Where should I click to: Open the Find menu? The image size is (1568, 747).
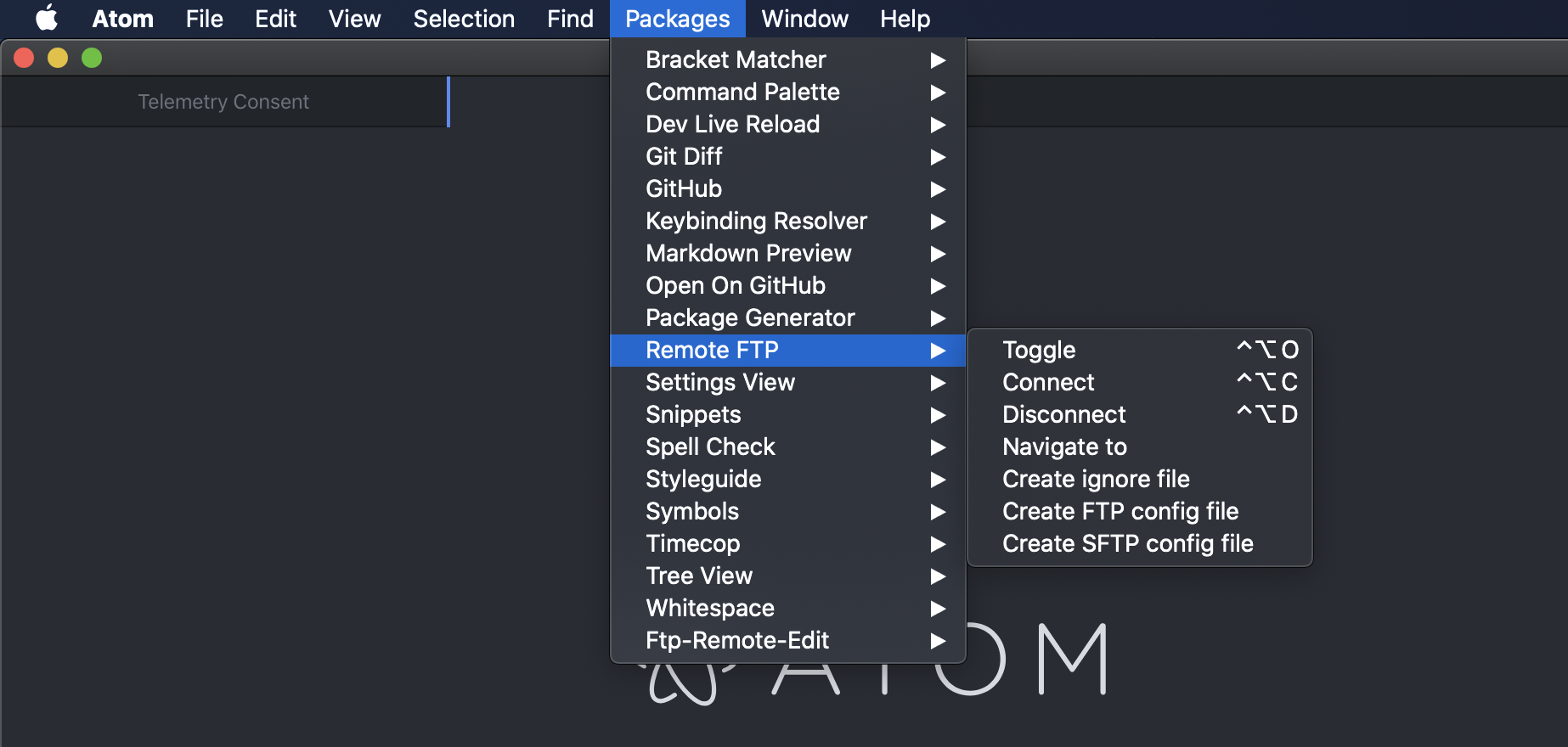570,19
